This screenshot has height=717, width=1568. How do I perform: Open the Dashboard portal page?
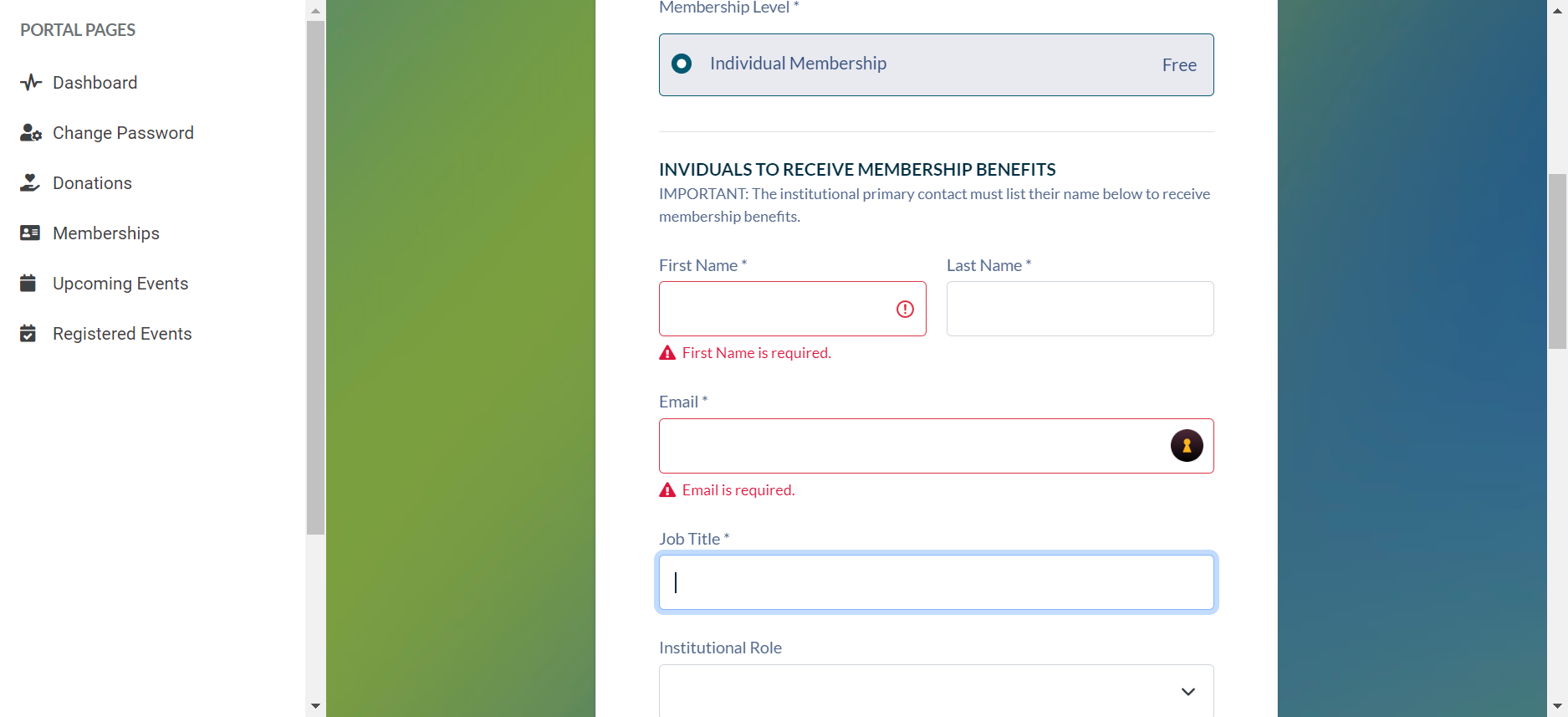95,83
